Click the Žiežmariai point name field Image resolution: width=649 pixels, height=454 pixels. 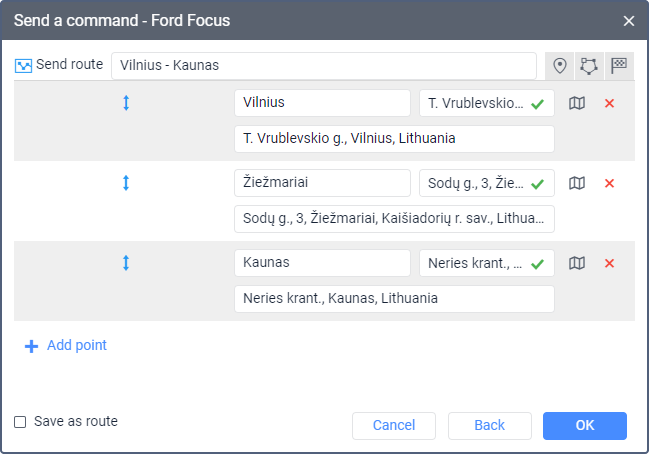tap(322, 183)
